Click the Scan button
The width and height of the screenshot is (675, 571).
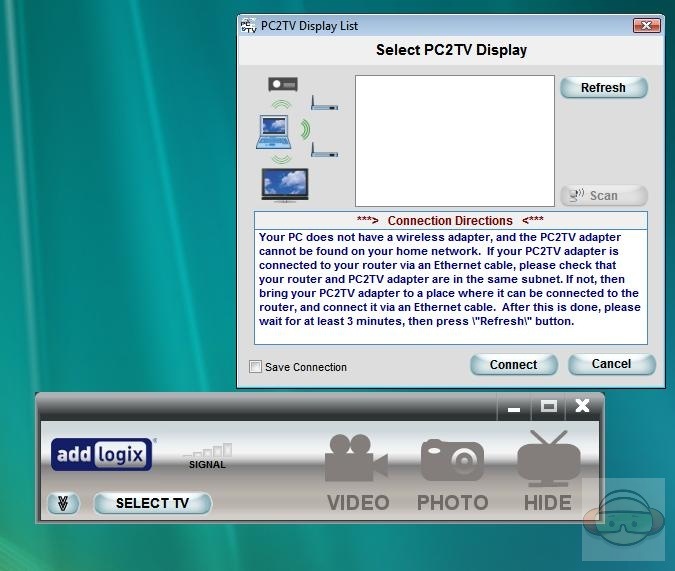coord(603,196)
